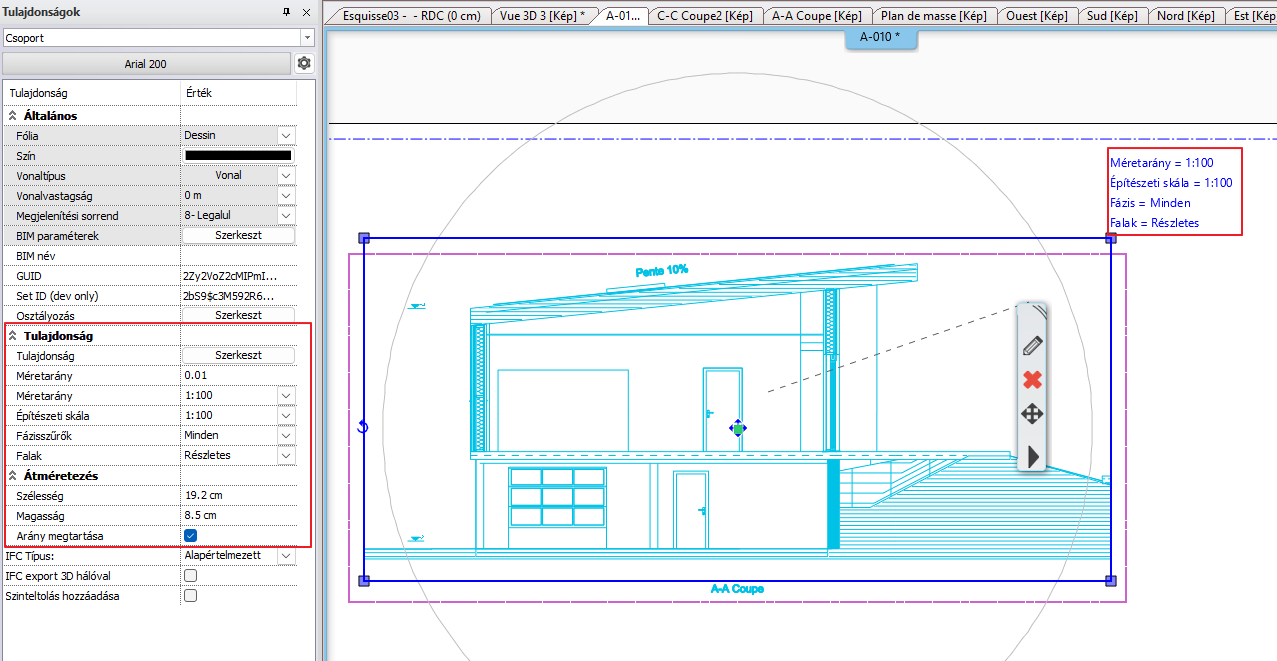1277x661 pixels.
Task: Click the black Szín color swatch
Action: (x=238, y=155)
